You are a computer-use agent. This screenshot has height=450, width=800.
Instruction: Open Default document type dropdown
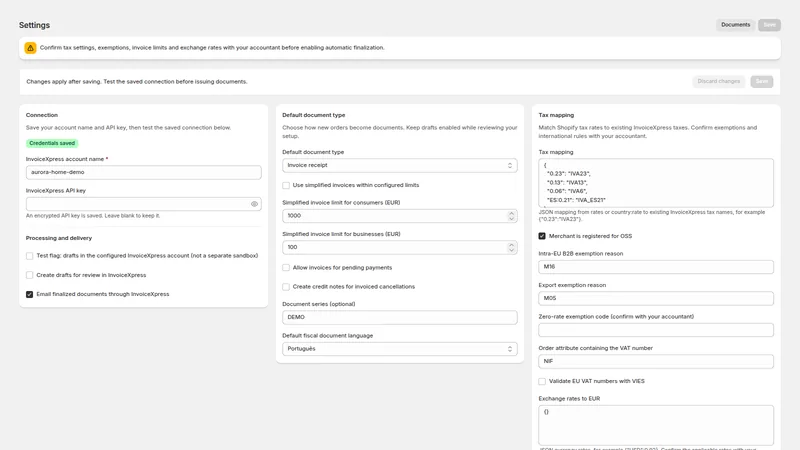click(399, 165)
